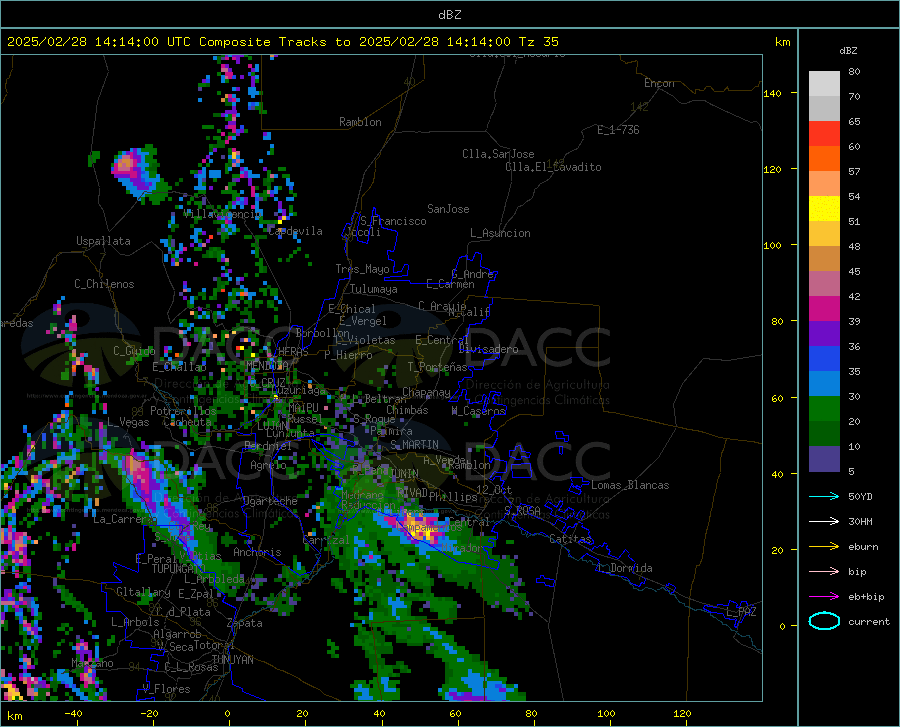Viewport: 900px width, 727px height.
Task: Click the Ugarteche map label
Action: point(270,501)
